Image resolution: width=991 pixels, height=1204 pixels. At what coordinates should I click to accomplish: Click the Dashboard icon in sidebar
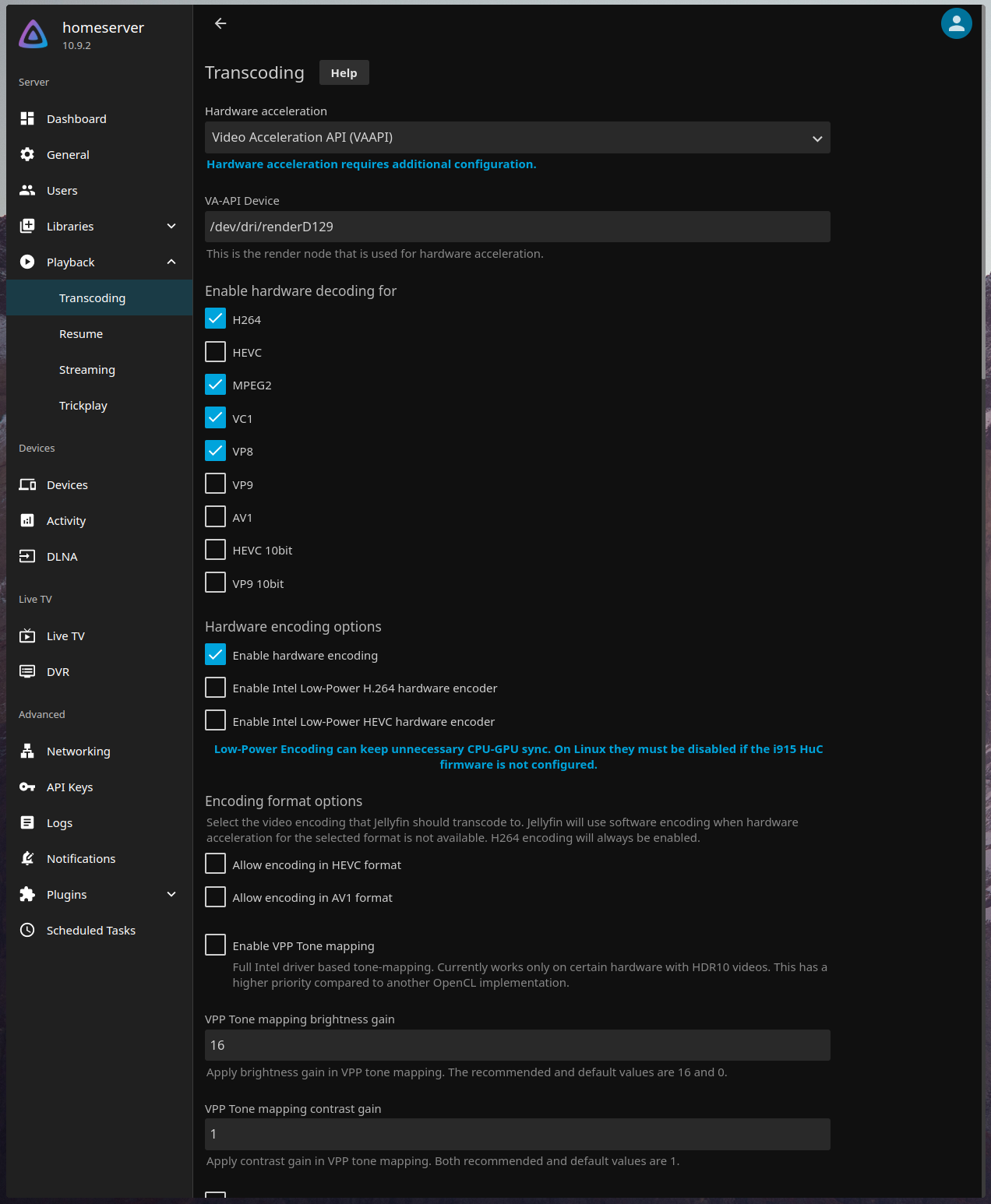point(27,118)
